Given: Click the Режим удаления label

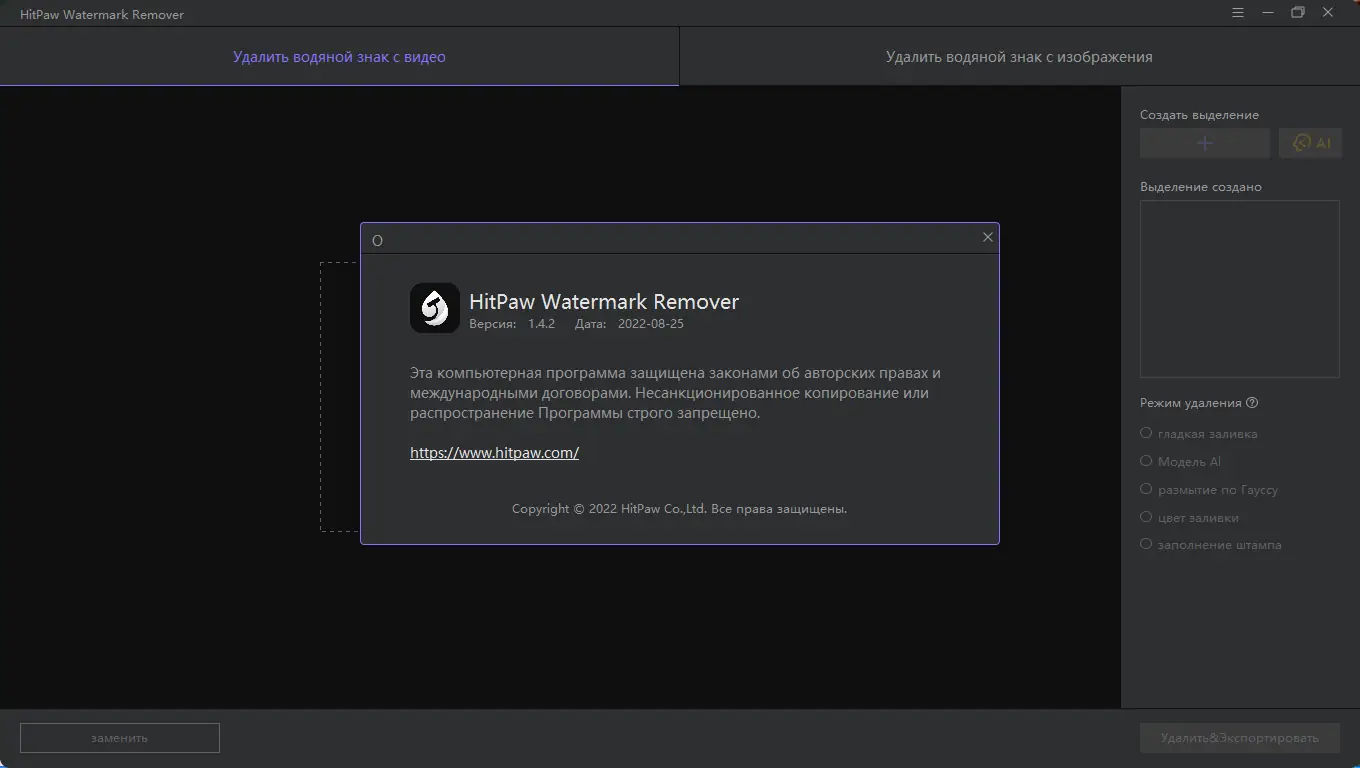Looking at the screenshot, I should (x=1191, y=403).
